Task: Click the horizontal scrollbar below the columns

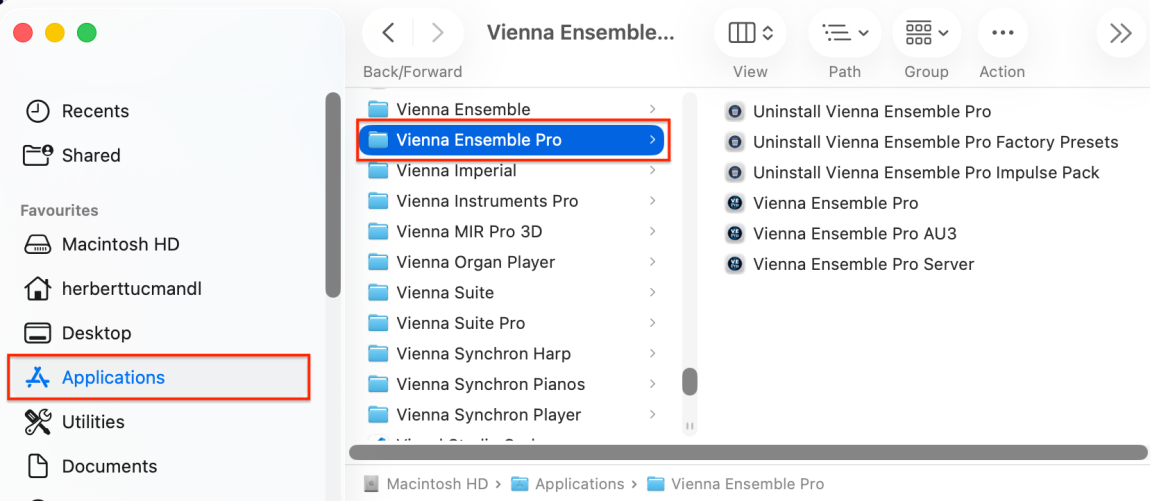Action: tap(750, 452)
